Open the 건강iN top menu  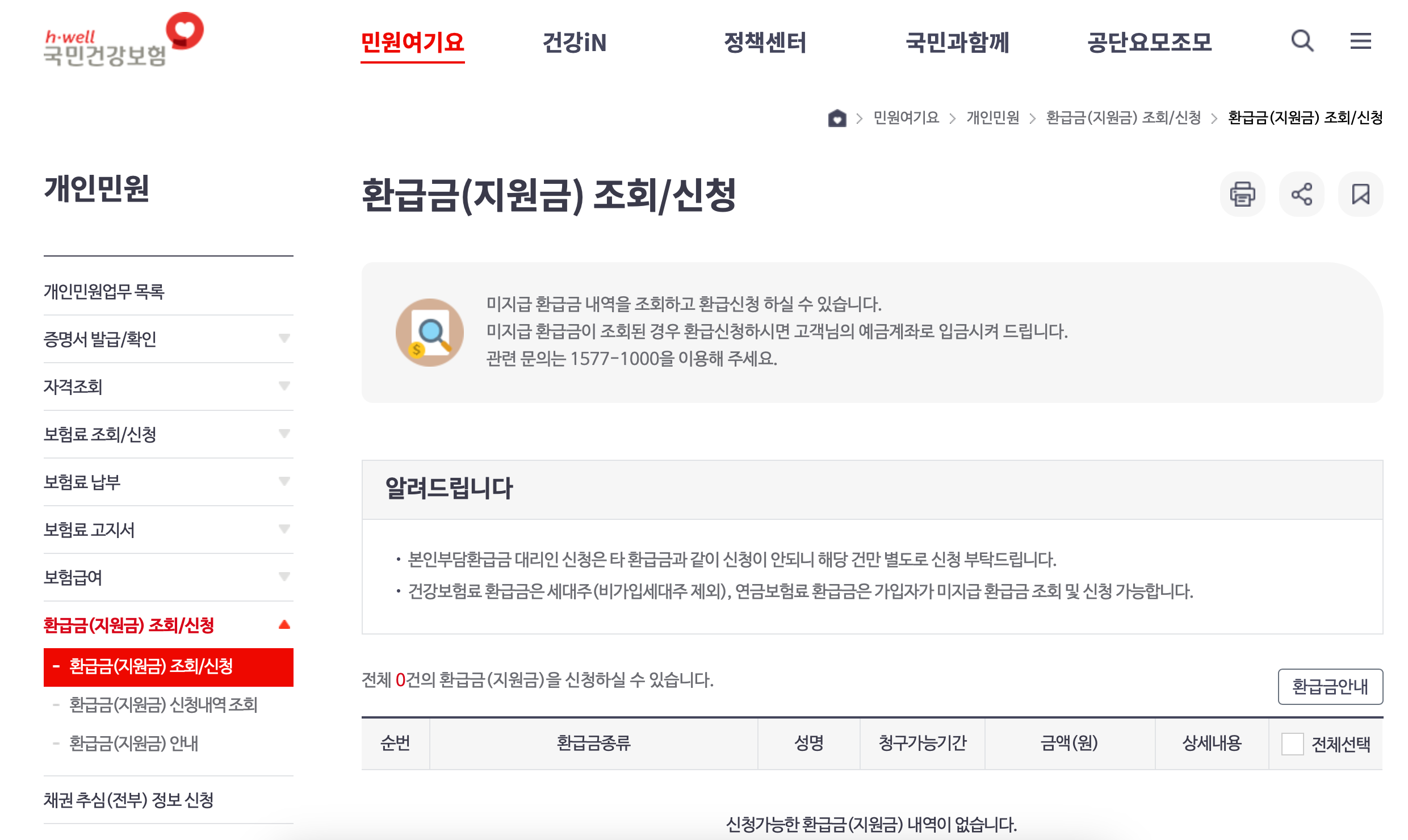click(575, 43)
